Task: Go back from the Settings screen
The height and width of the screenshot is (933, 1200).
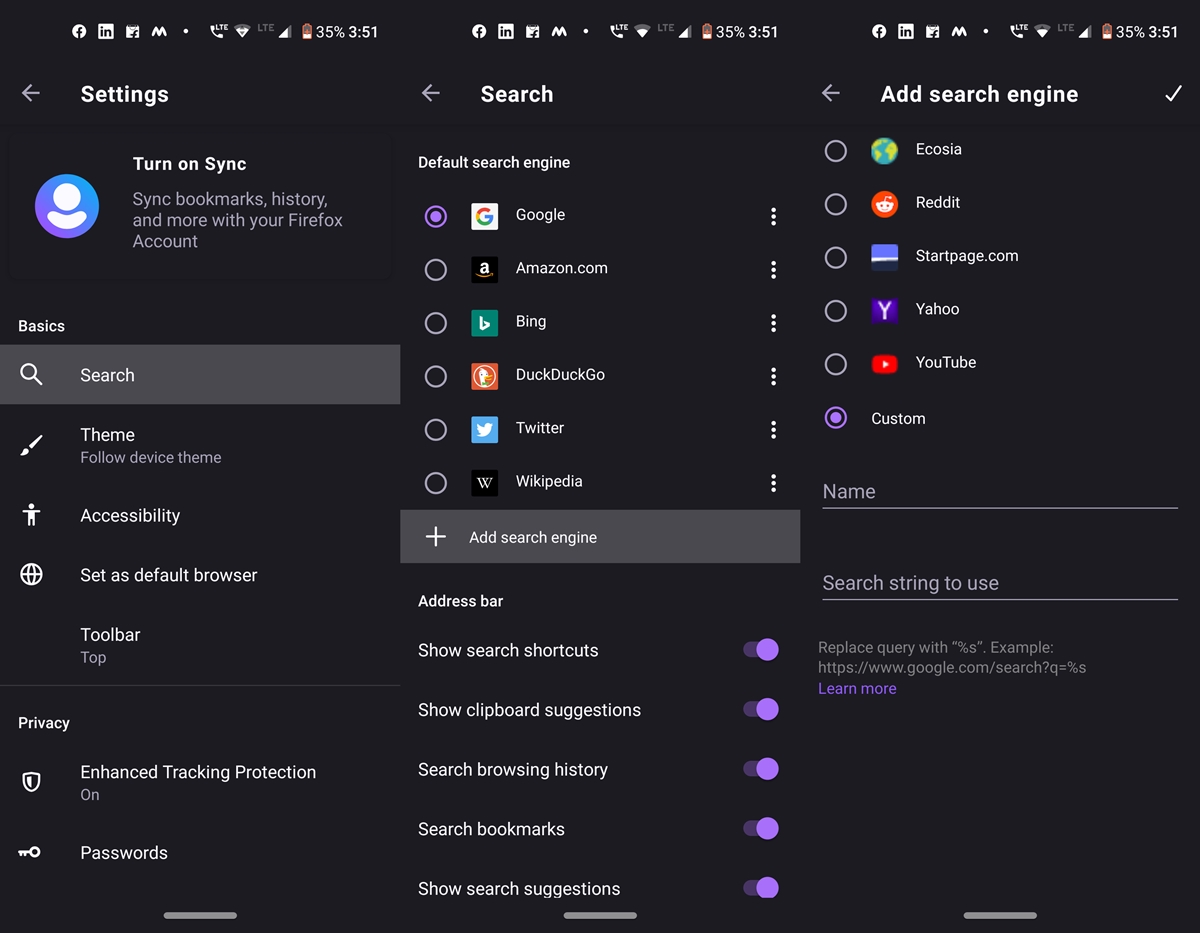Action: (31, 93)
